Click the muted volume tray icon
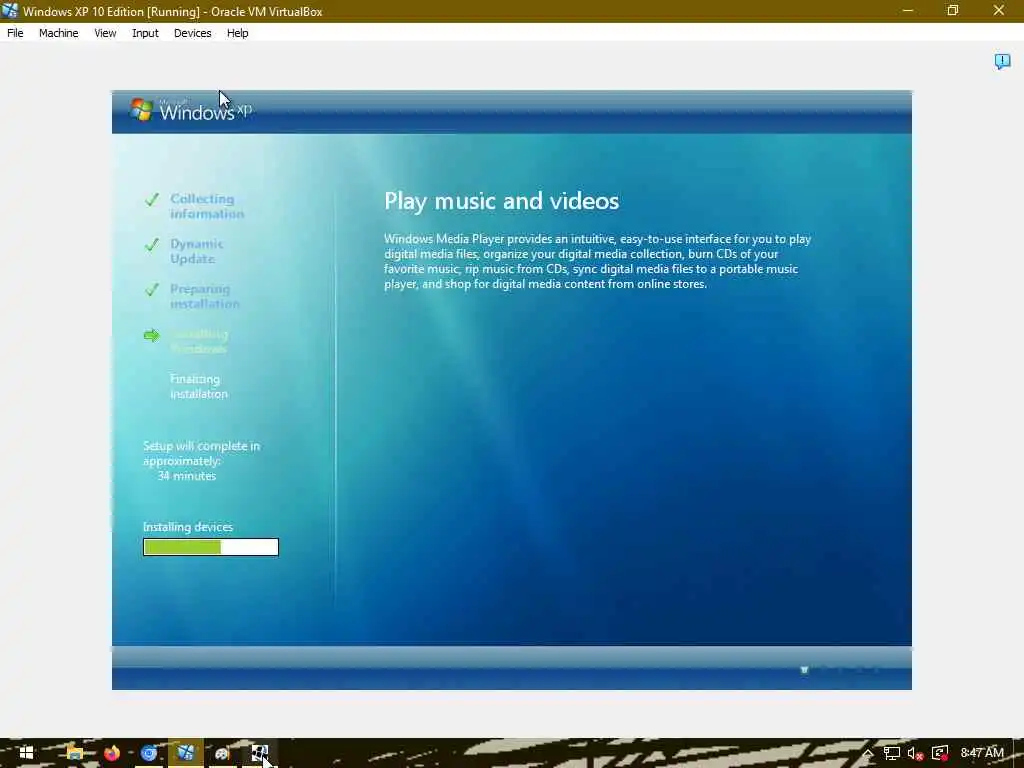The image size is (1024, 768). pos(915,753)
